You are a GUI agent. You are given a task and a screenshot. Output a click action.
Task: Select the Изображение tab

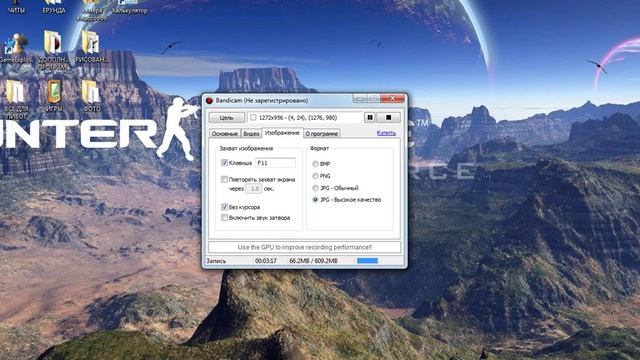[282, 133]
